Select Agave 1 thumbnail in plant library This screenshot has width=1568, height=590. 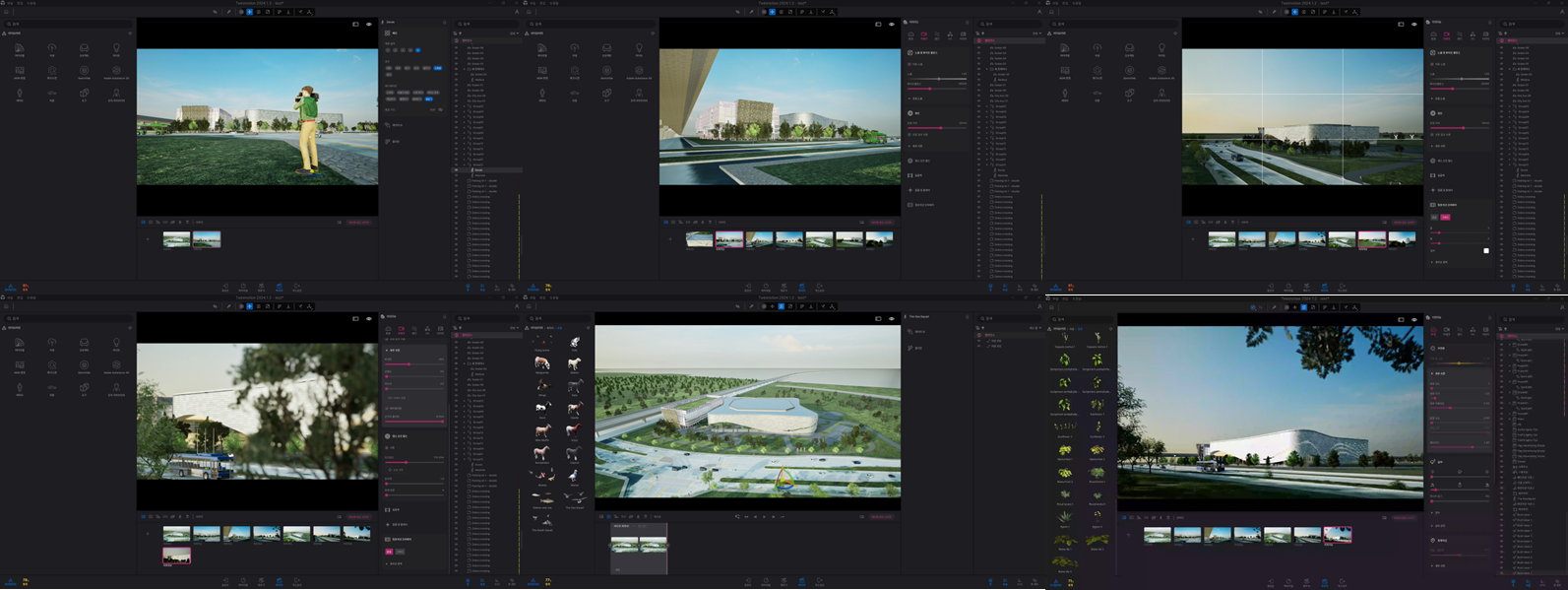(x=1065, y=517)
